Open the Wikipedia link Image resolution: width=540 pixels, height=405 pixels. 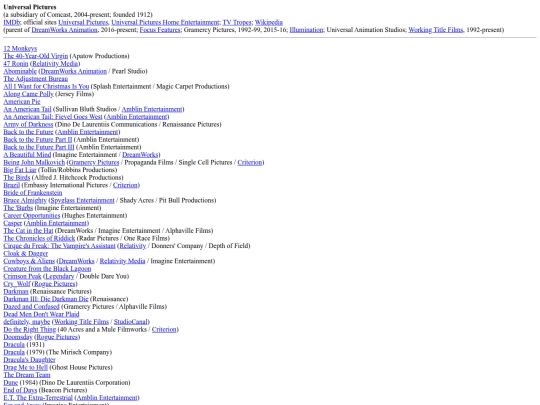coord(269,22)
